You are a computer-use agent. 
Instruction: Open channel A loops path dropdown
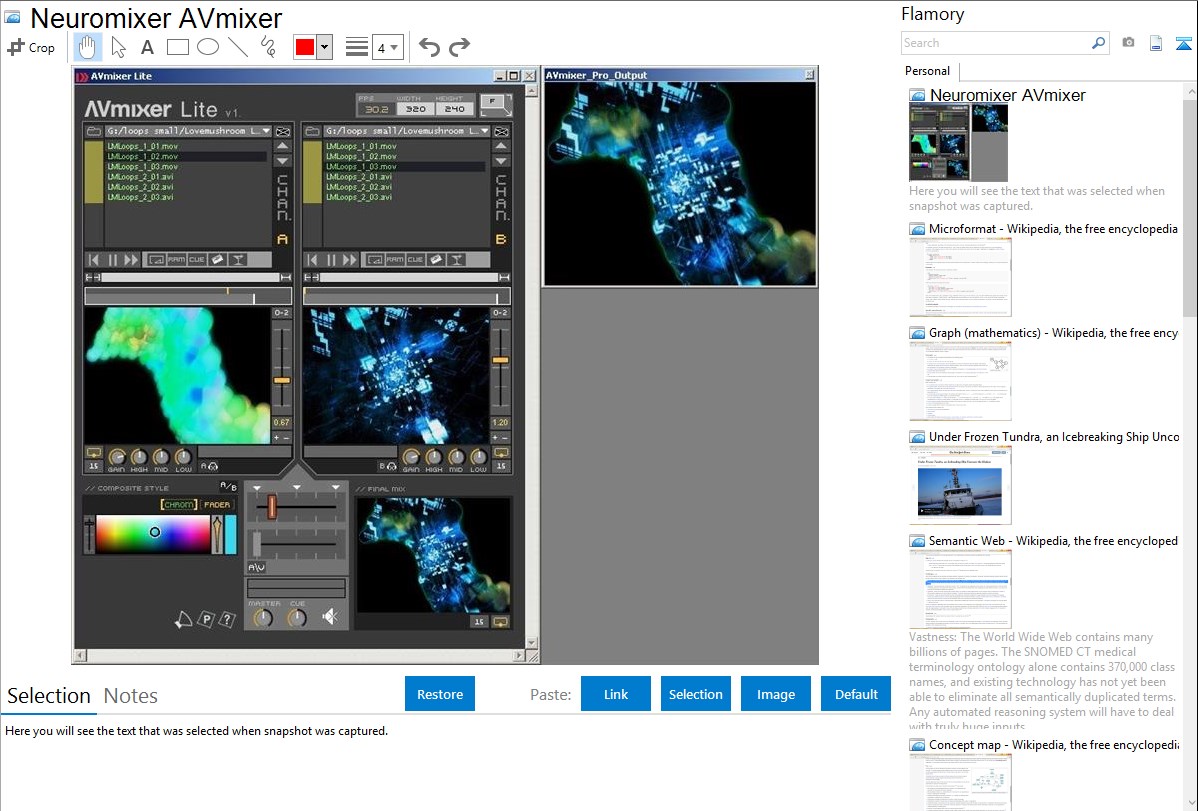[266, 131]
